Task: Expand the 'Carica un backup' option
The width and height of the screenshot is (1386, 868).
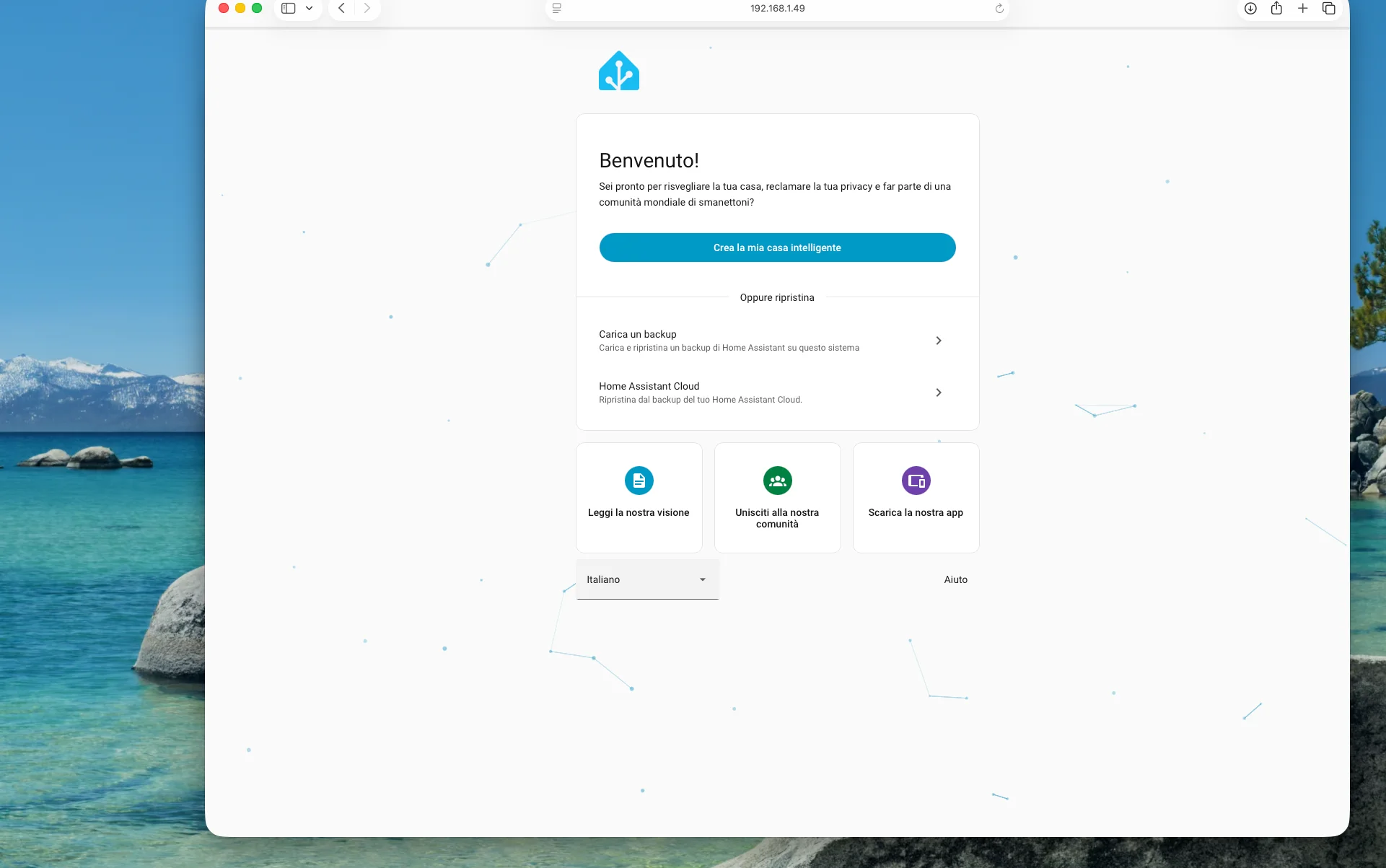Action: point(939,340)
